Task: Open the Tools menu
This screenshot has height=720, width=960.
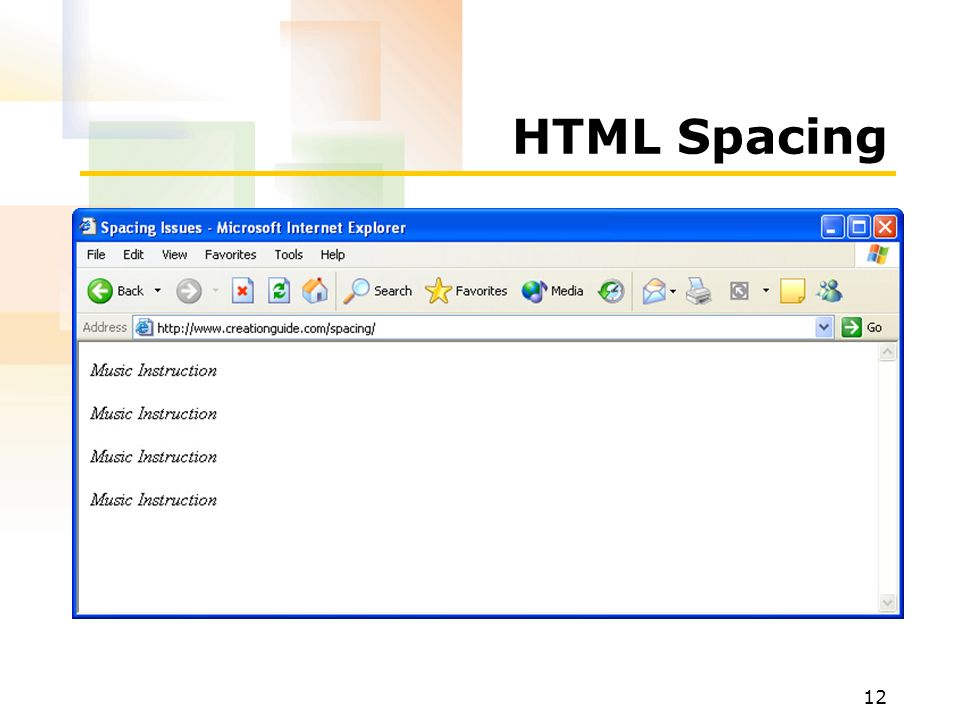Action: 288,255
